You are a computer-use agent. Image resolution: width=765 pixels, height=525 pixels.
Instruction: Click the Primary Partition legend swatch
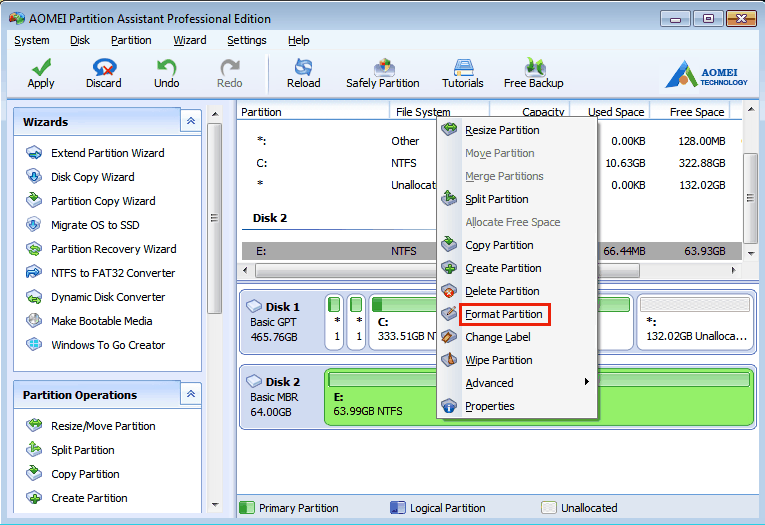click(x=247, y=507)
